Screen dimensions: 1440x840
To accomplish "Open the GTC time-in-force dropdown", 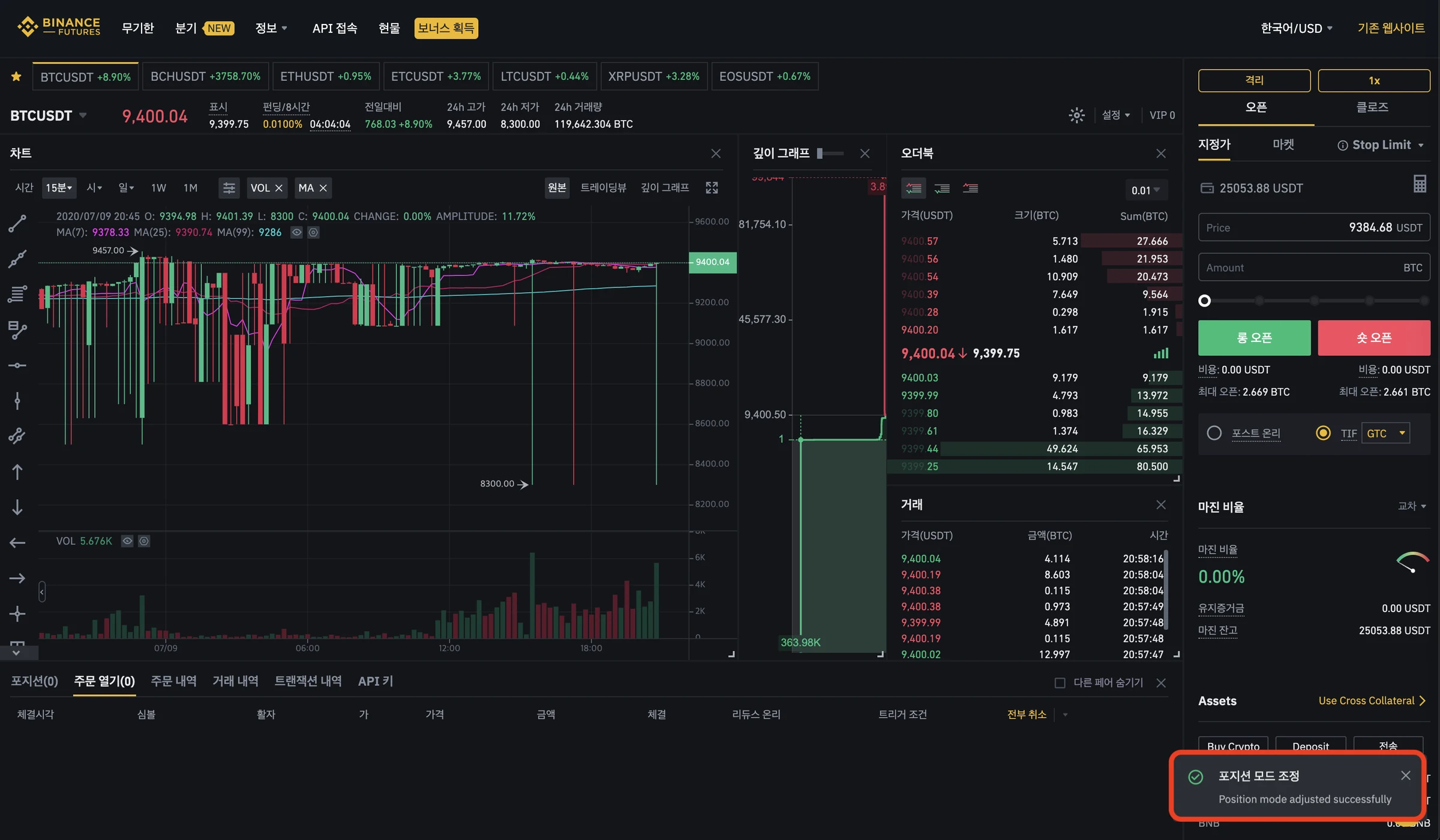I will pos(1385,433).
